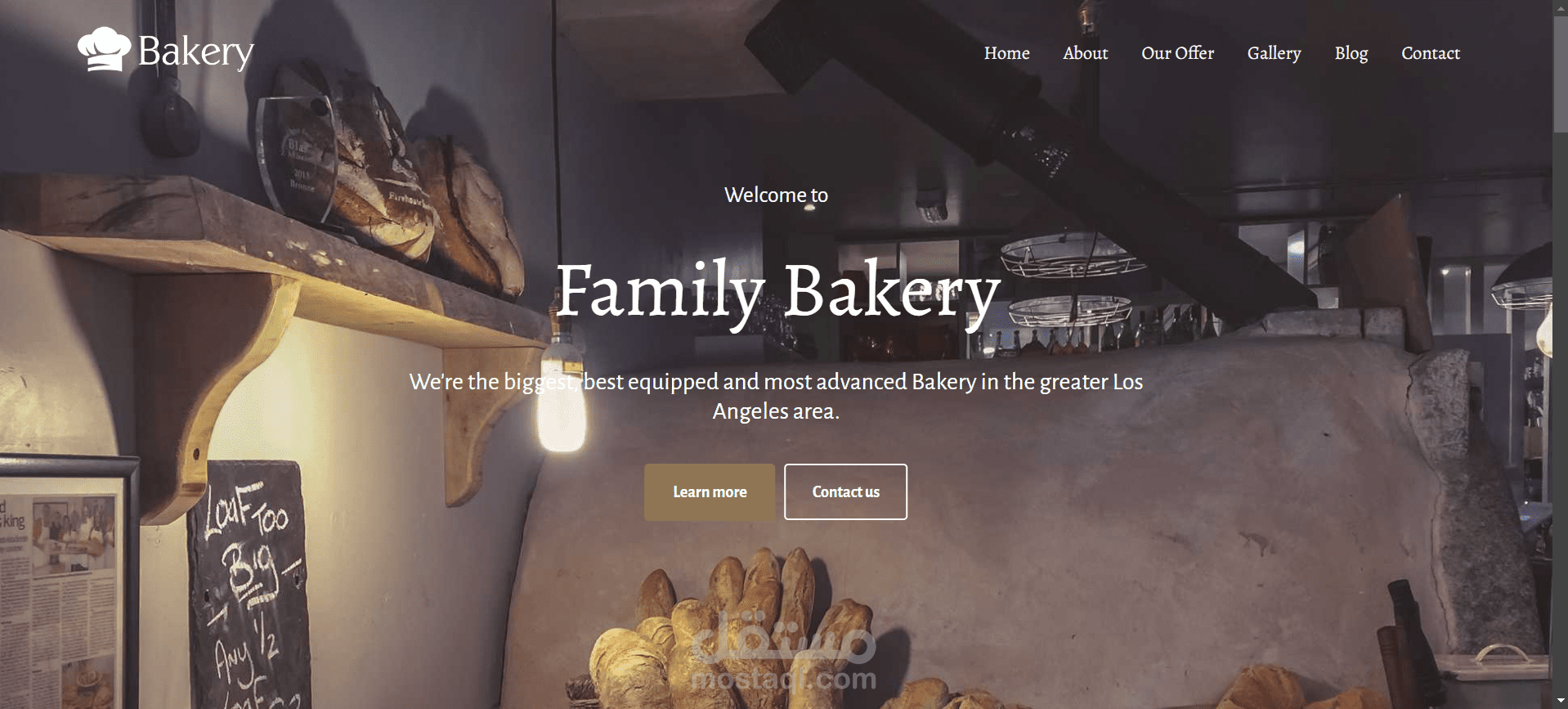Image resolution: width=1568 pixels, height=709 pixels.
Task: Navigate to the Gallery section
Action: (1274, 53)
